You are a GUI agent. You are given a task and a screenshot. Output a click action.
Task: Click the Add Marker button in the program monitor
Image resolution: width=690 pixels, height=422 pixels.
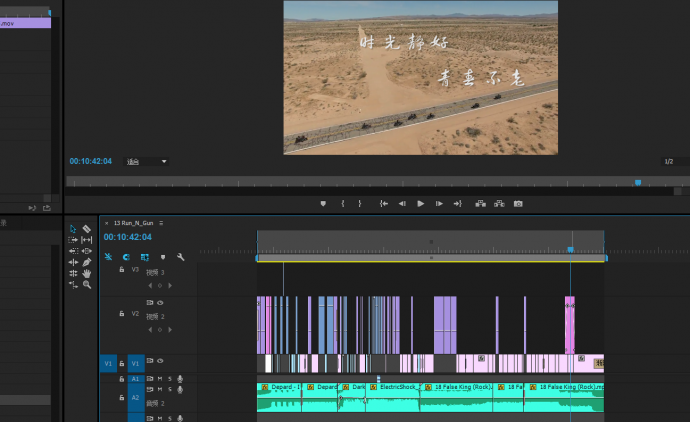point(323,203)
